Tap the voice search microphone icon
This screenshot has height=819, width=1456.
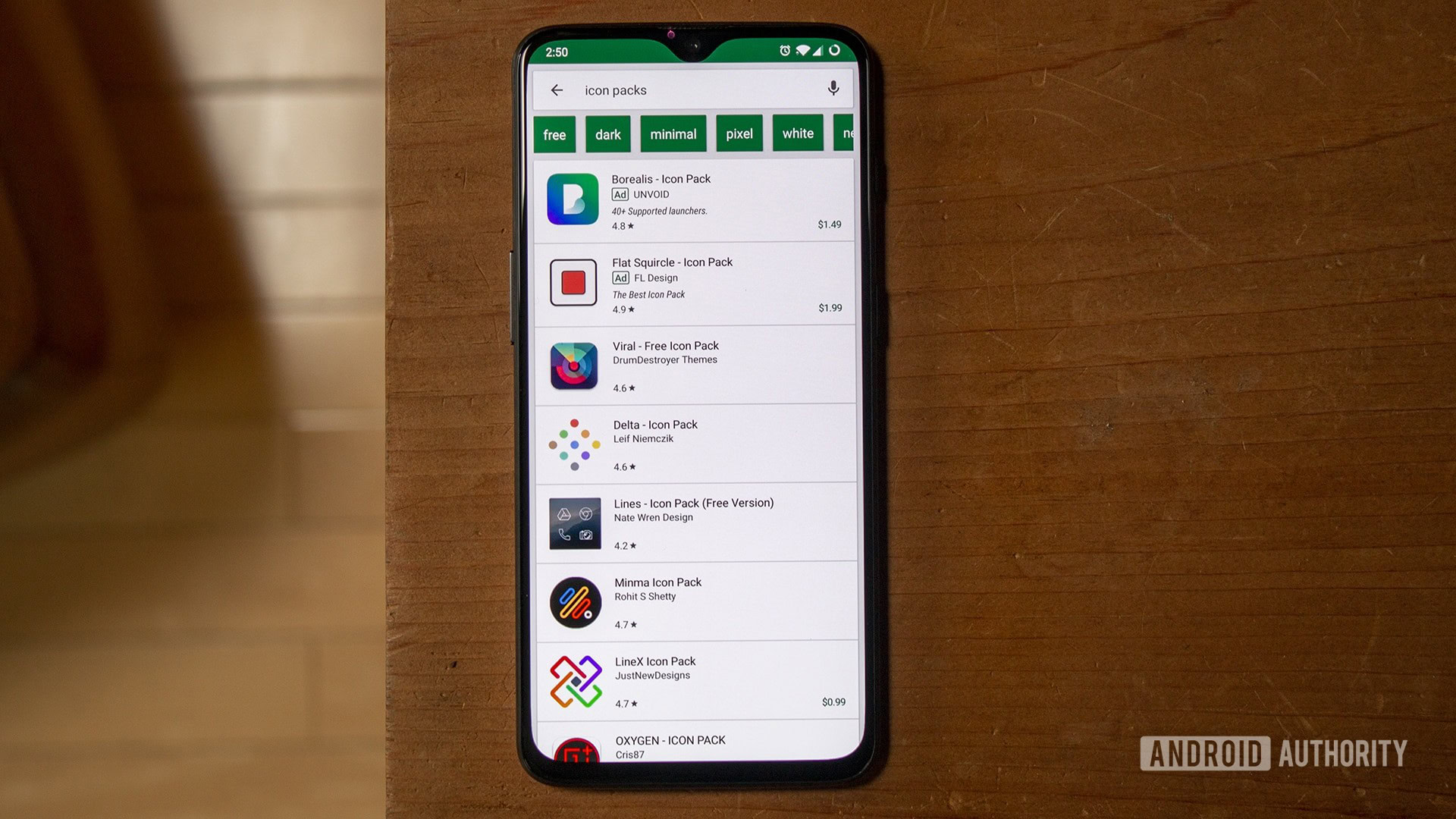833,89
